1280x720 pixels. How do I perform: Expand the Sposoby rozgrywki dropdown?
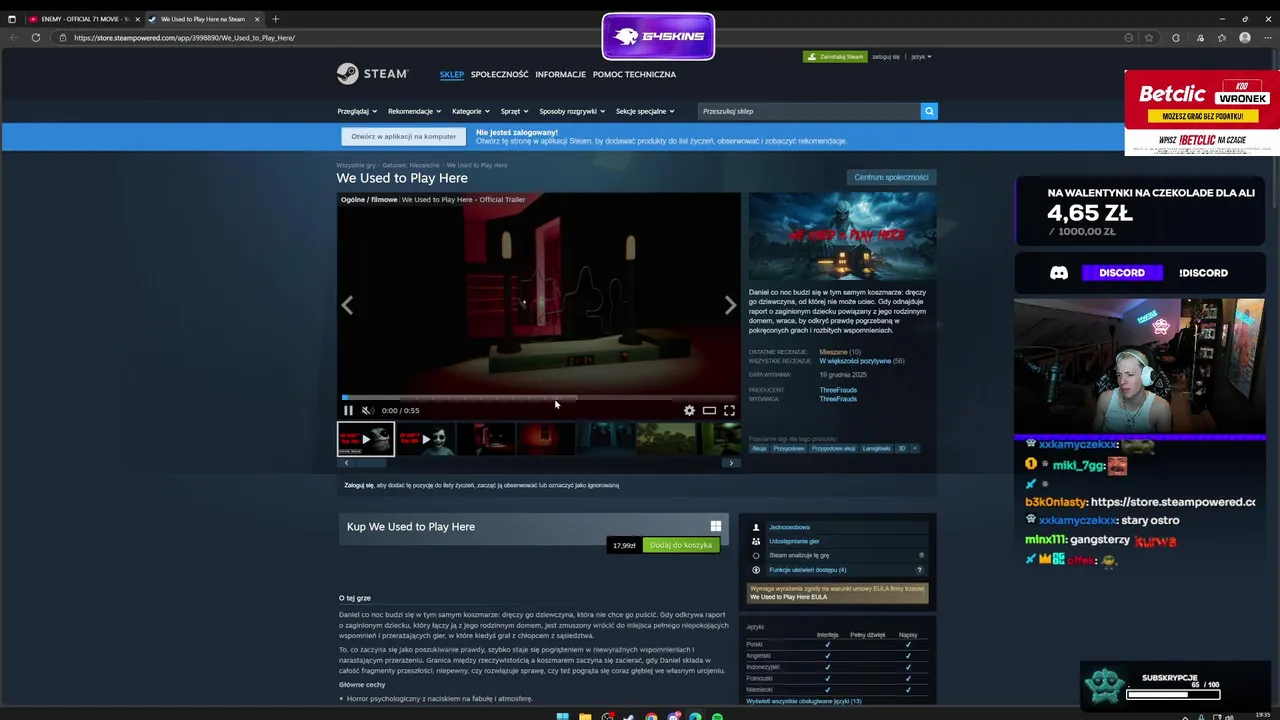tap(572, 111)
